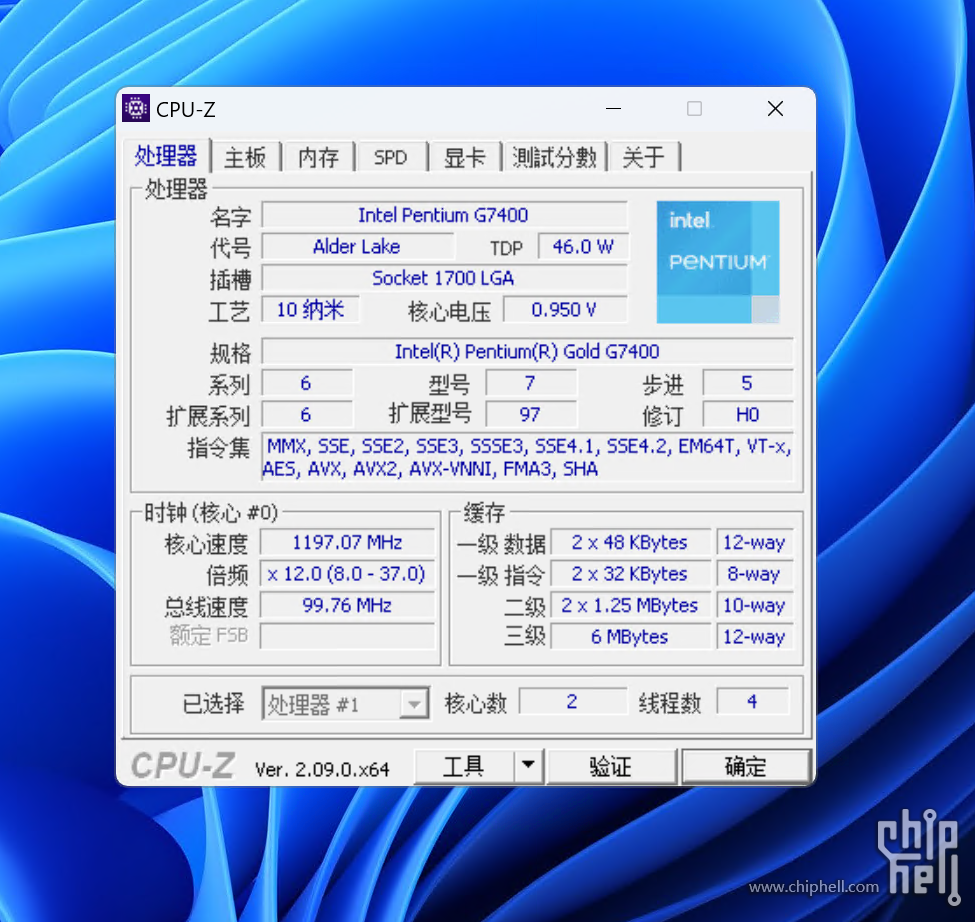This screenshot has width=975, height=922.
Task: Go to the 显卡 tab
Action: [x=464, y=157]
